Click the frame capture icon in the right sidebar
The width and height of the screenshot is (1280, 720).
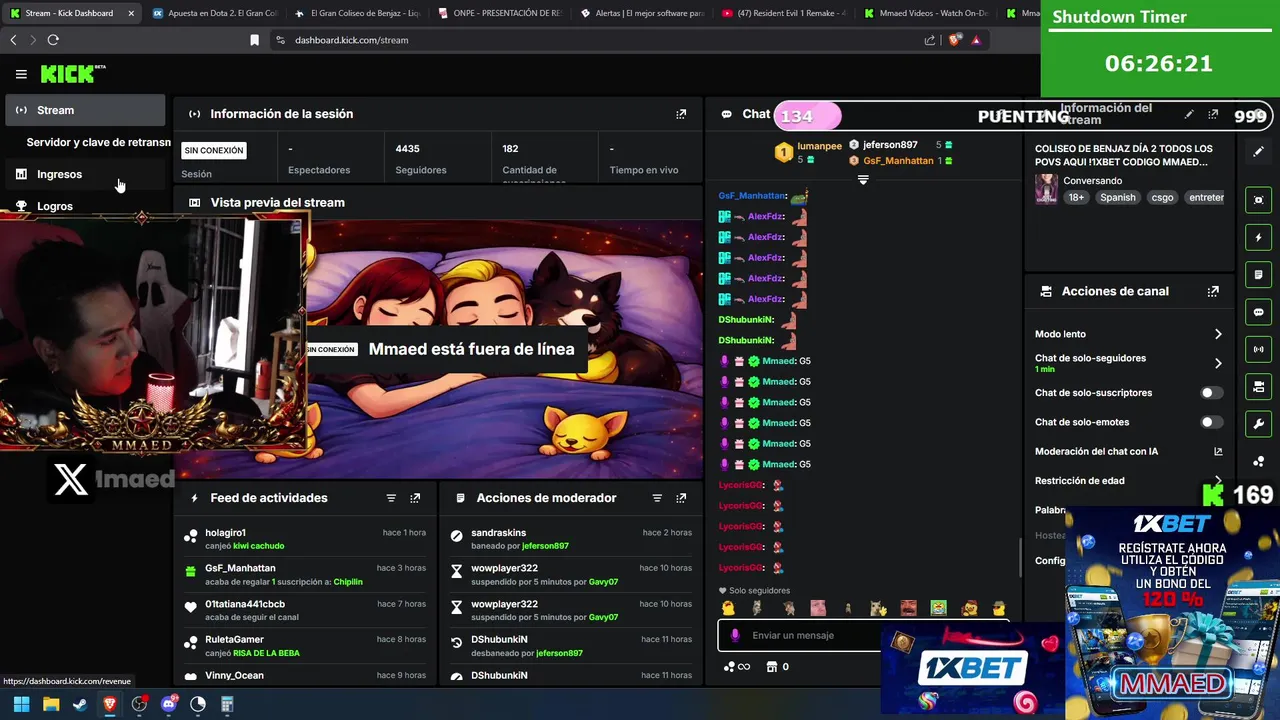click(x=1259, y=200)
